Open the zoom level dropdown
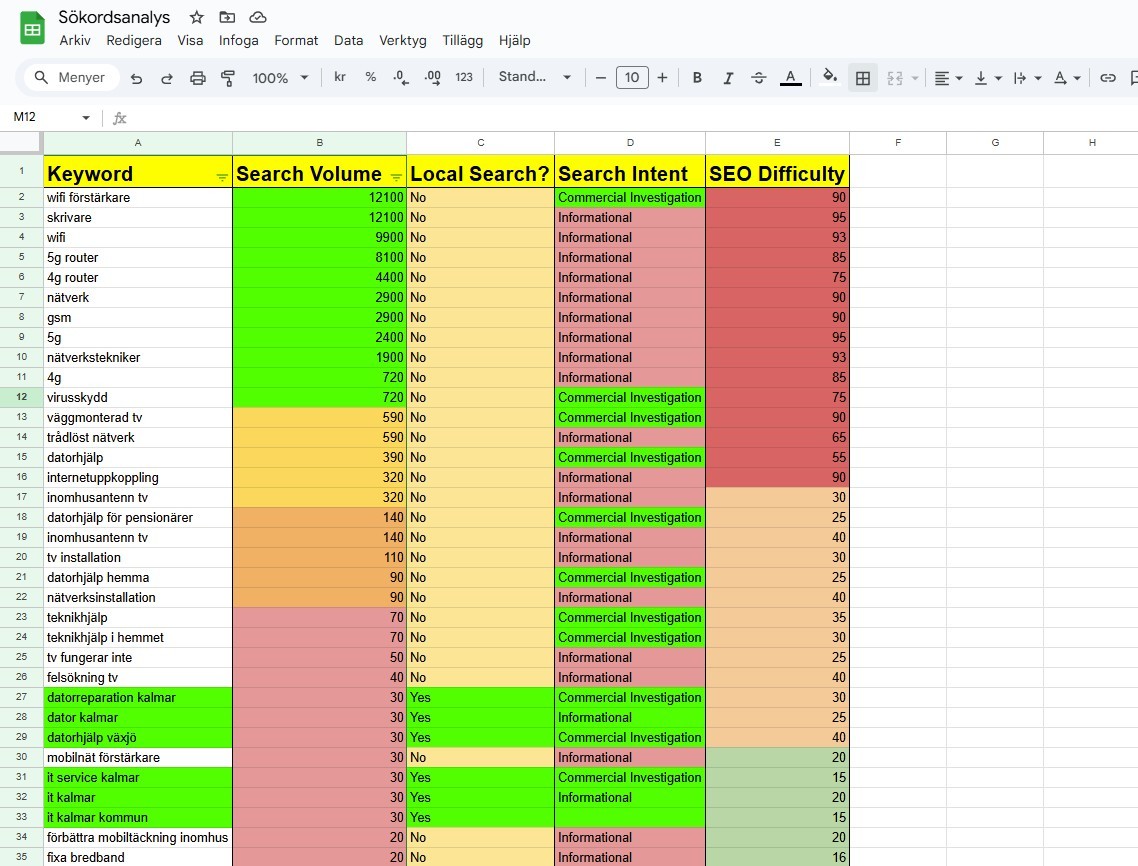1138x866 pixels. tap(280, 78)
